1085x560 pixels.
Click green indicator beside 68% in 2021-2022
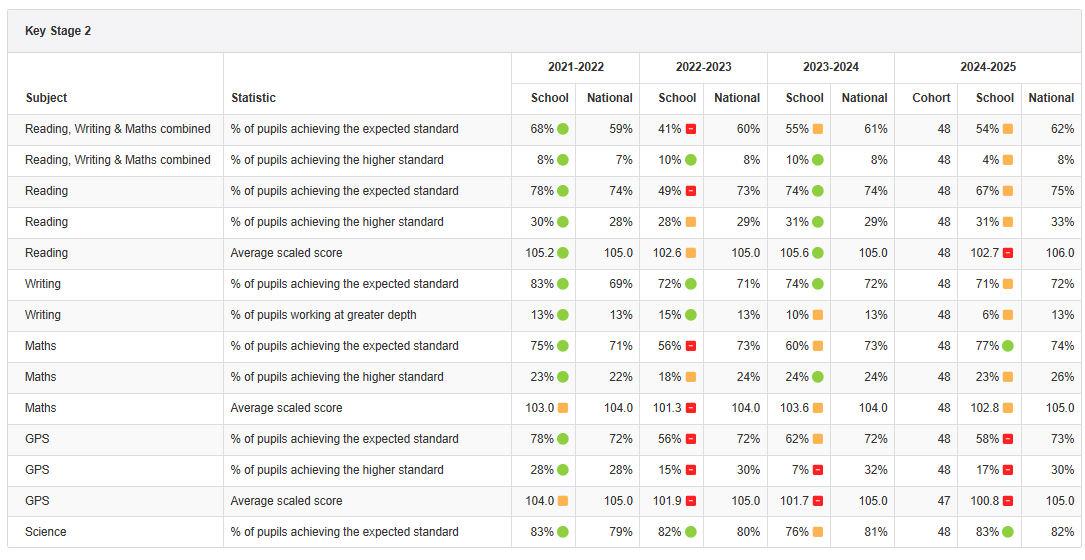point(563,129)
